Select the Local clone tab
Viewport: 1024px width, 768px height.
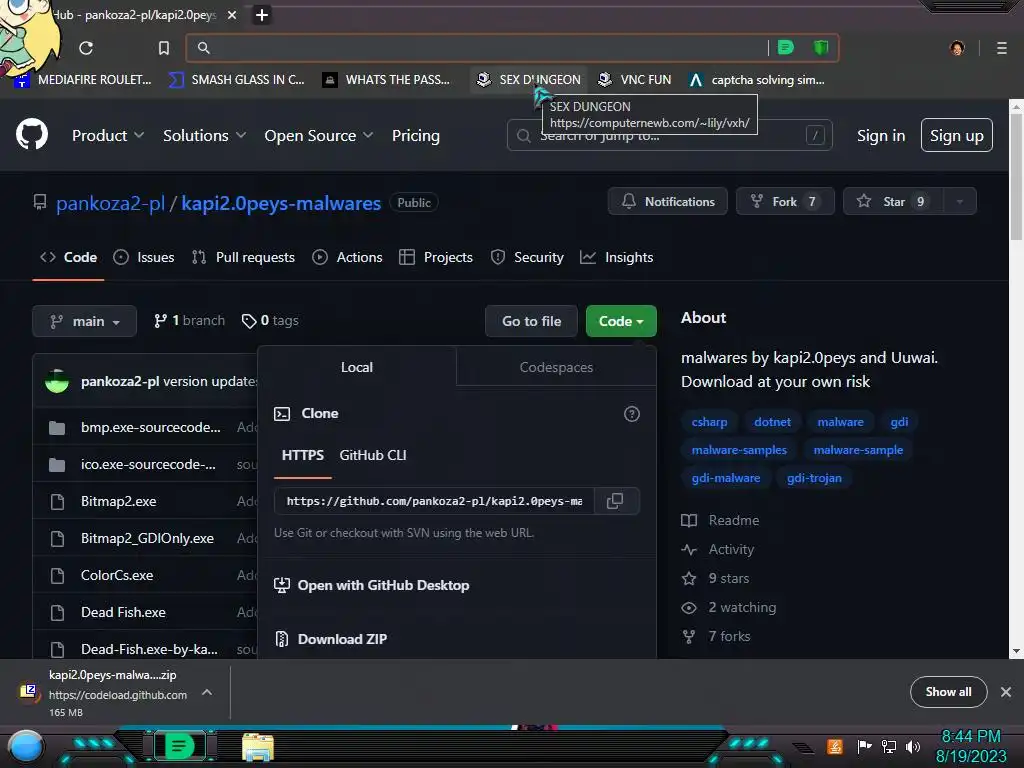point(357,367)
